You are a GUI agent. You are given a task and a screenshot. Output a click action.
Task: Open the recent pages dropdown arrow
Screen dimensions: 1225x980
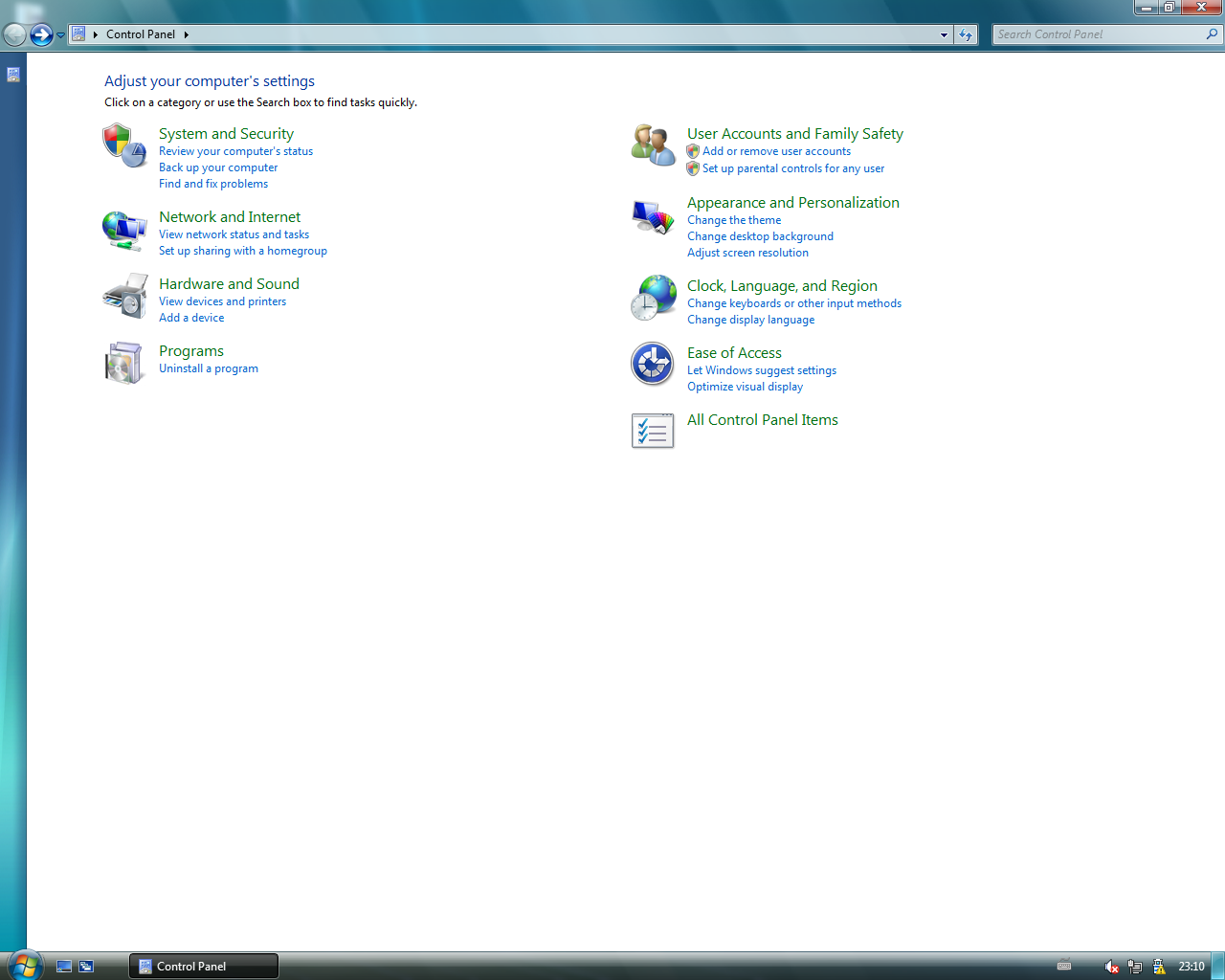click(60, 35)
